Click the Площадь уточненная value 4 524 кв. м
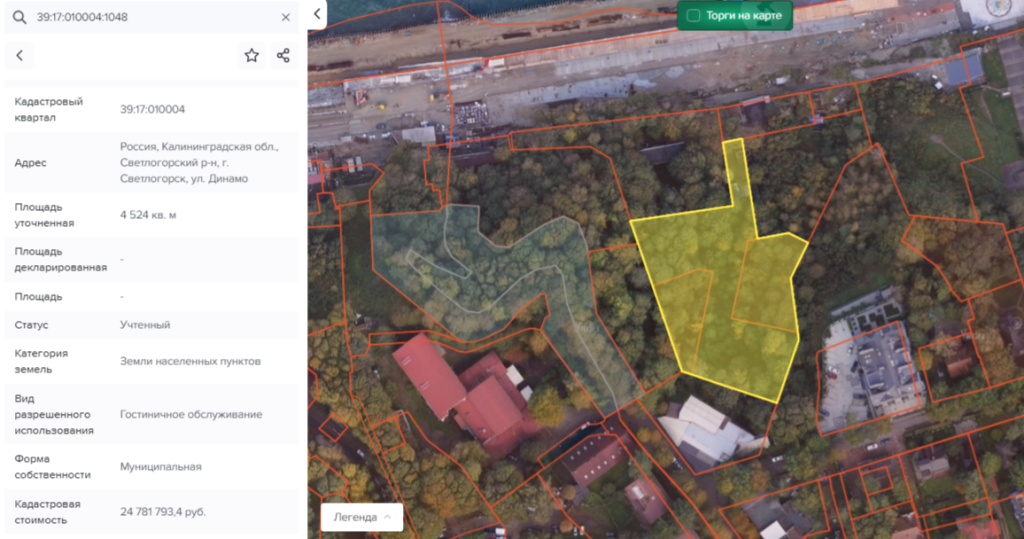 point(148,215)
